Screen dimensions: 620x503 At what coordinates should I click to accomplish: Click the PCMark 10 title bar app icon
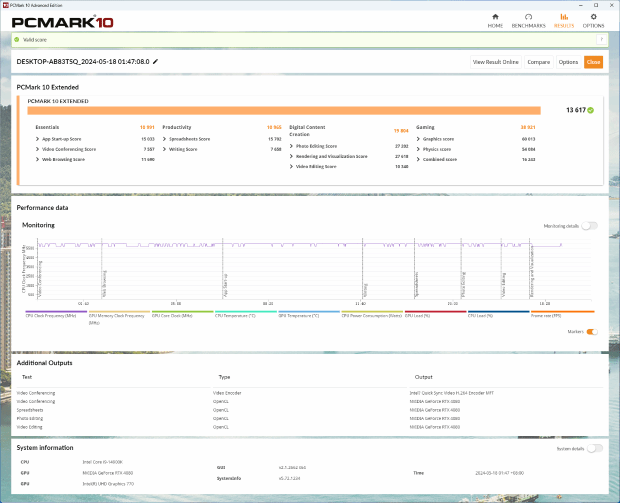pos(6,5)
